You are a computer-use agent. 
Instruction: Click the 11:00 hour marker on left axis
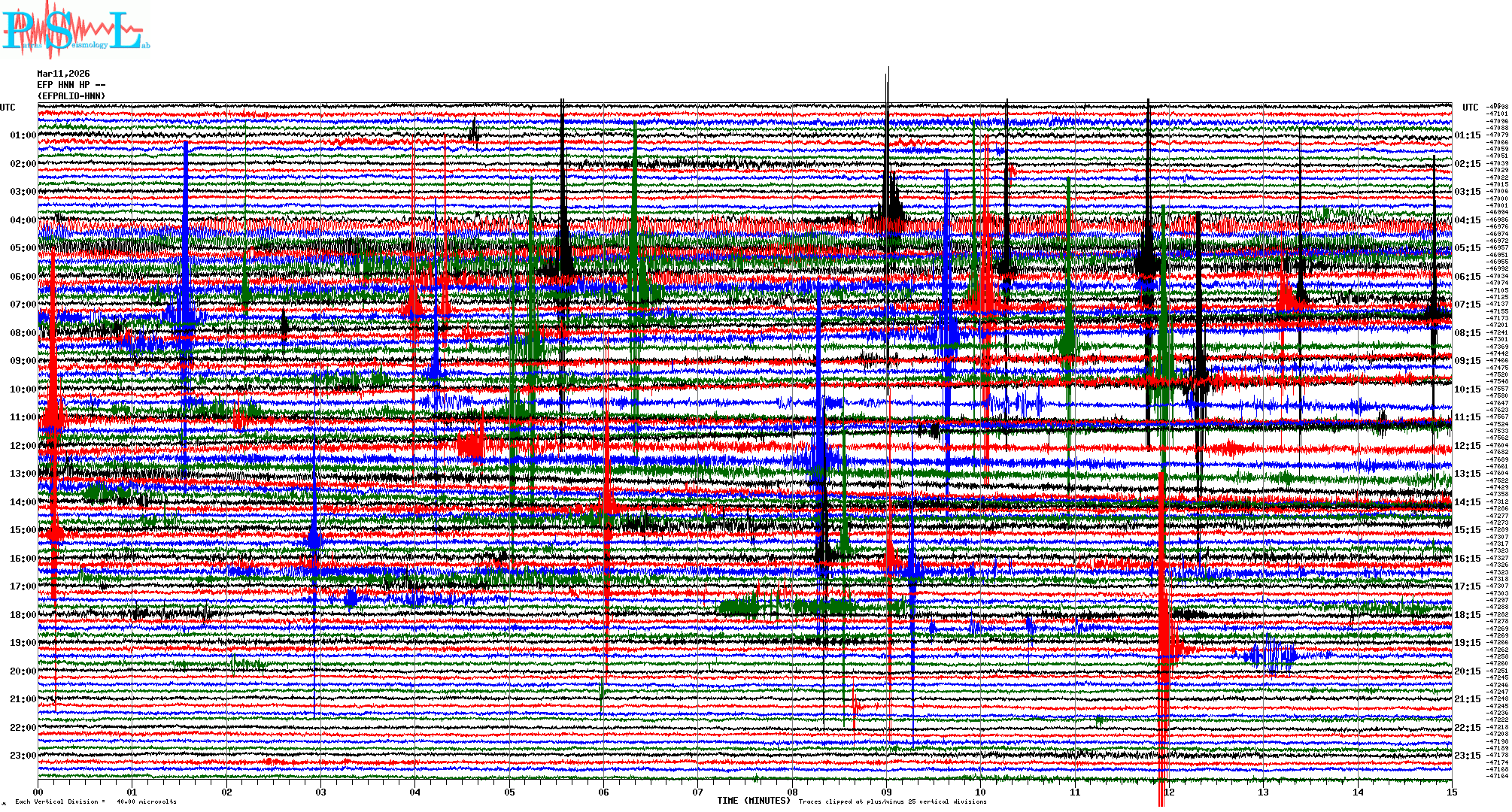pos(23,417)
